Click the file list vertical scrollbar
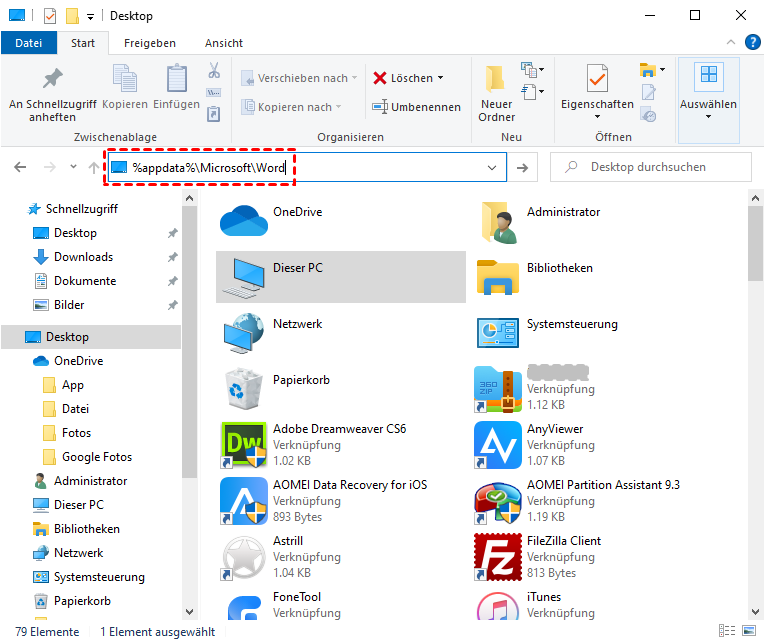 tap(755, 244)
